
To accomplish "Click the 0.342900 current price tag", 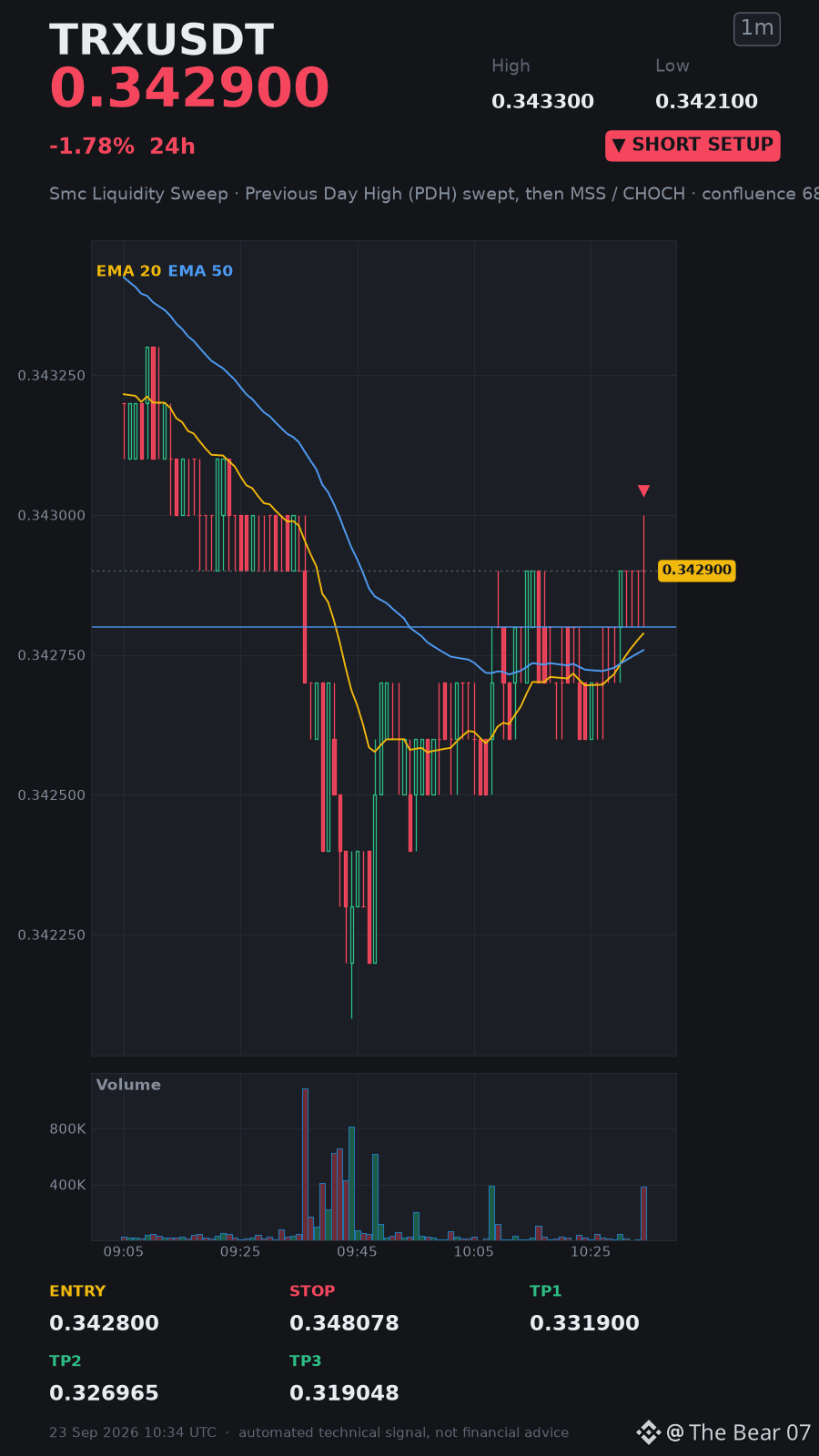I will 696,571.
